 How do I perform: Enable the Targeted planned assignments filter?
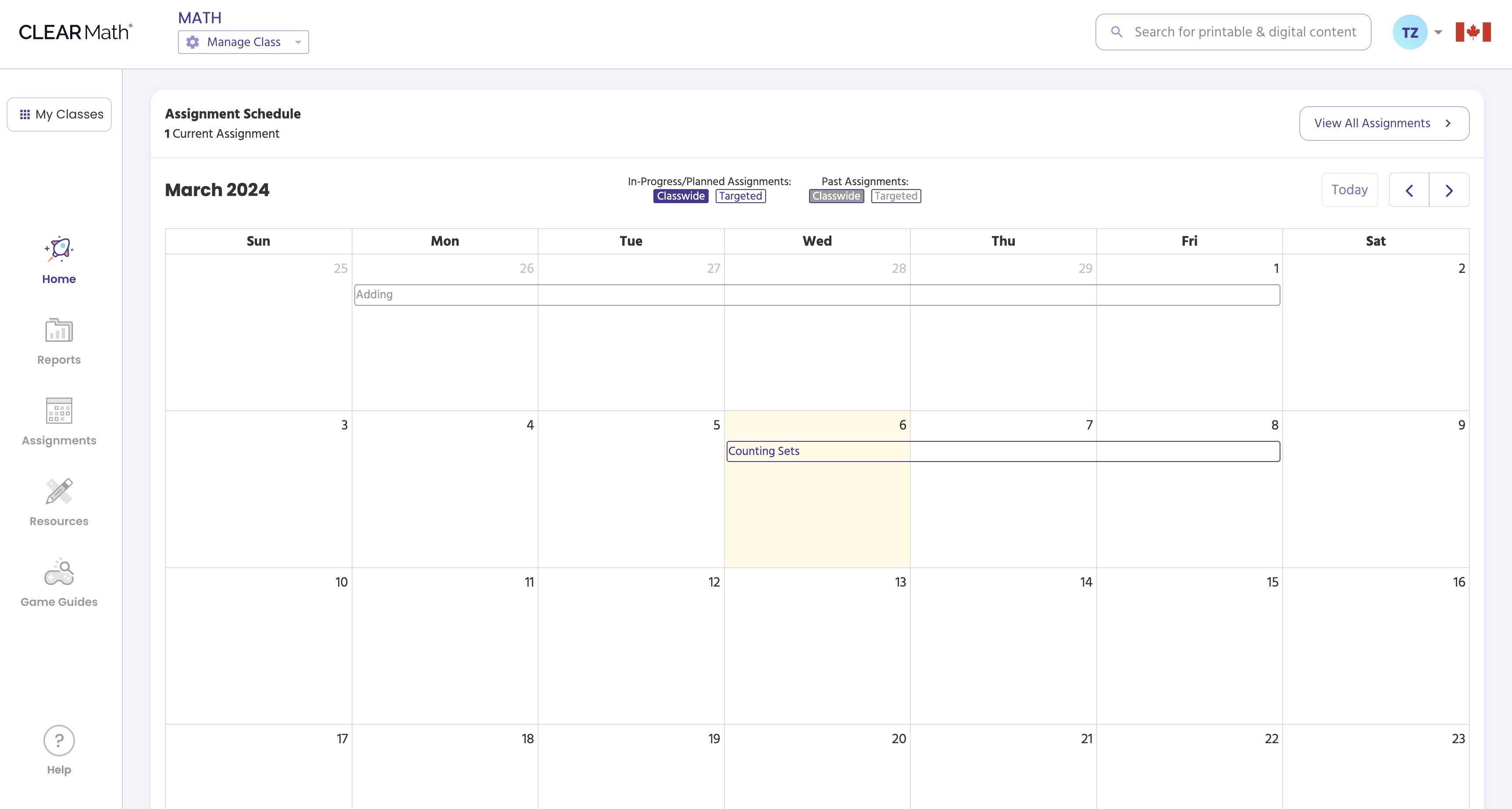(x=741, y=196)
